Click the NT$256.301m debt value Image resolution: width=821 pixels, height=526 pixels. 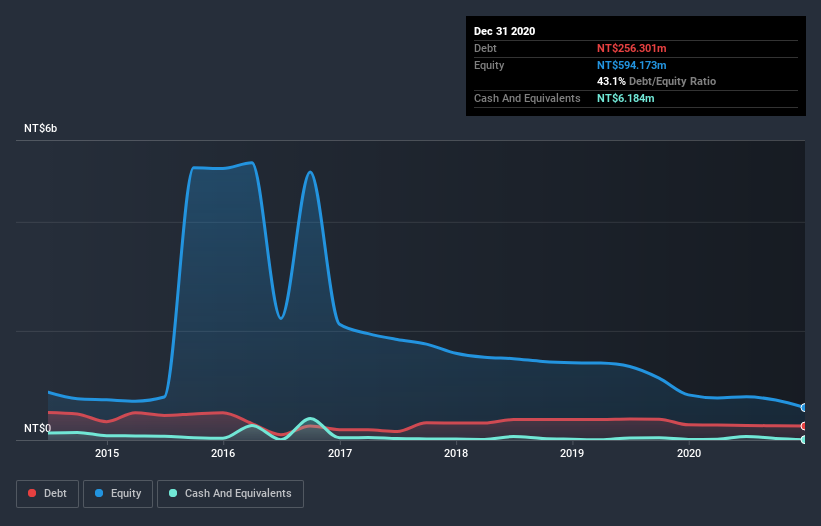click(x=631, y=48)
